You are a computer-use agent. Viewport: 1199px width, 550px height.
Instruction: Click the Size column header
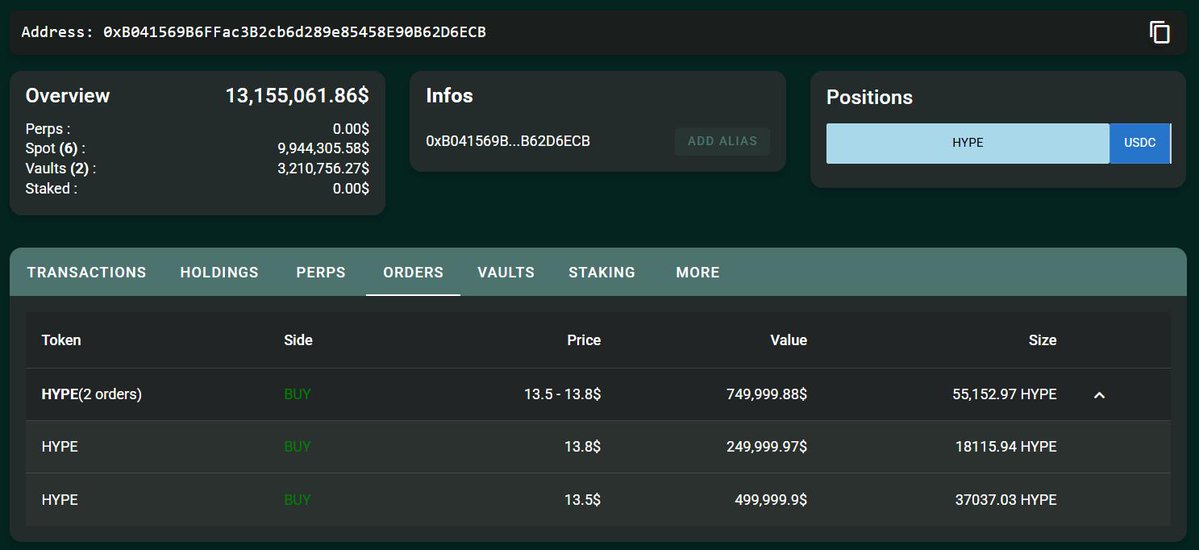[1042, 340]
